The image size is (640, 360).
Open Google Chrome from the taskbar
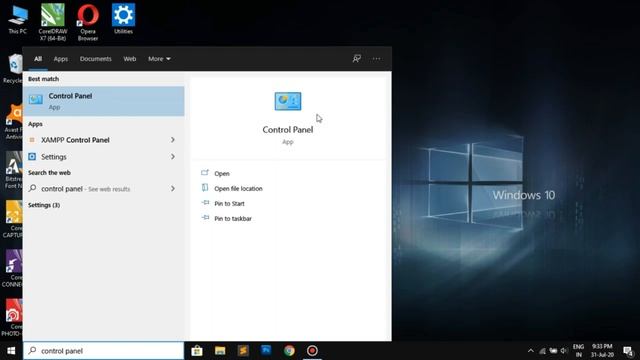coord(289,351)
